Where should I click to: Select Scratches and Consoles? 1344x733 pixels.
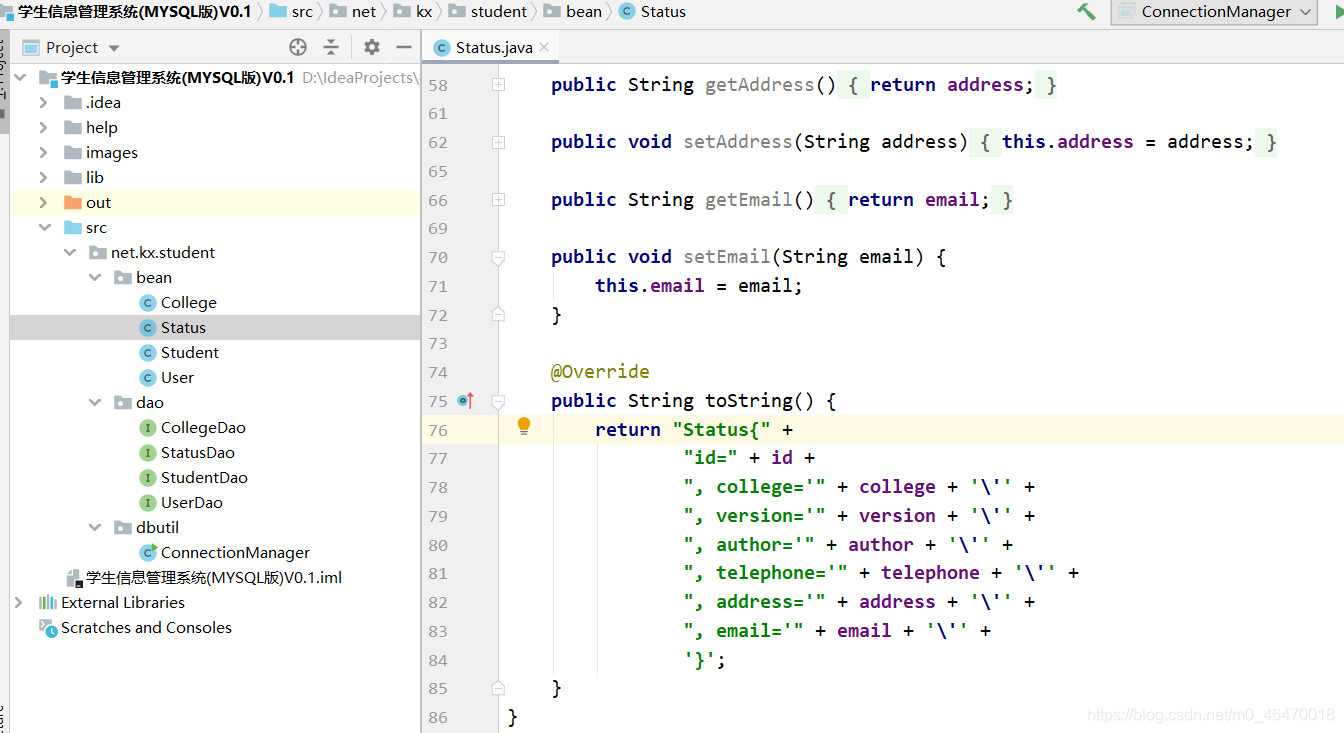pyautogui.click(x=146, y=627)
